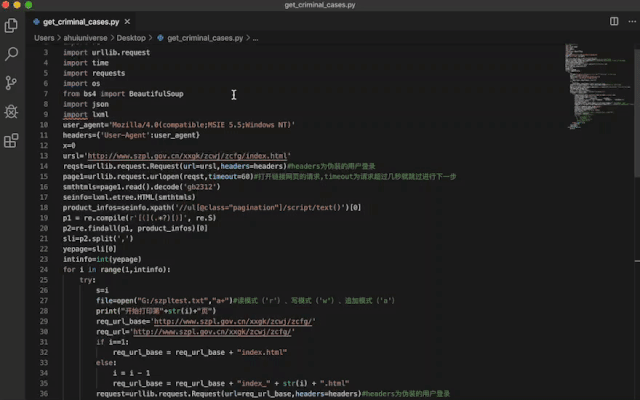Open the Run and Debug view
This screenshot has width=640, height=400.
[x=12, y=112]
